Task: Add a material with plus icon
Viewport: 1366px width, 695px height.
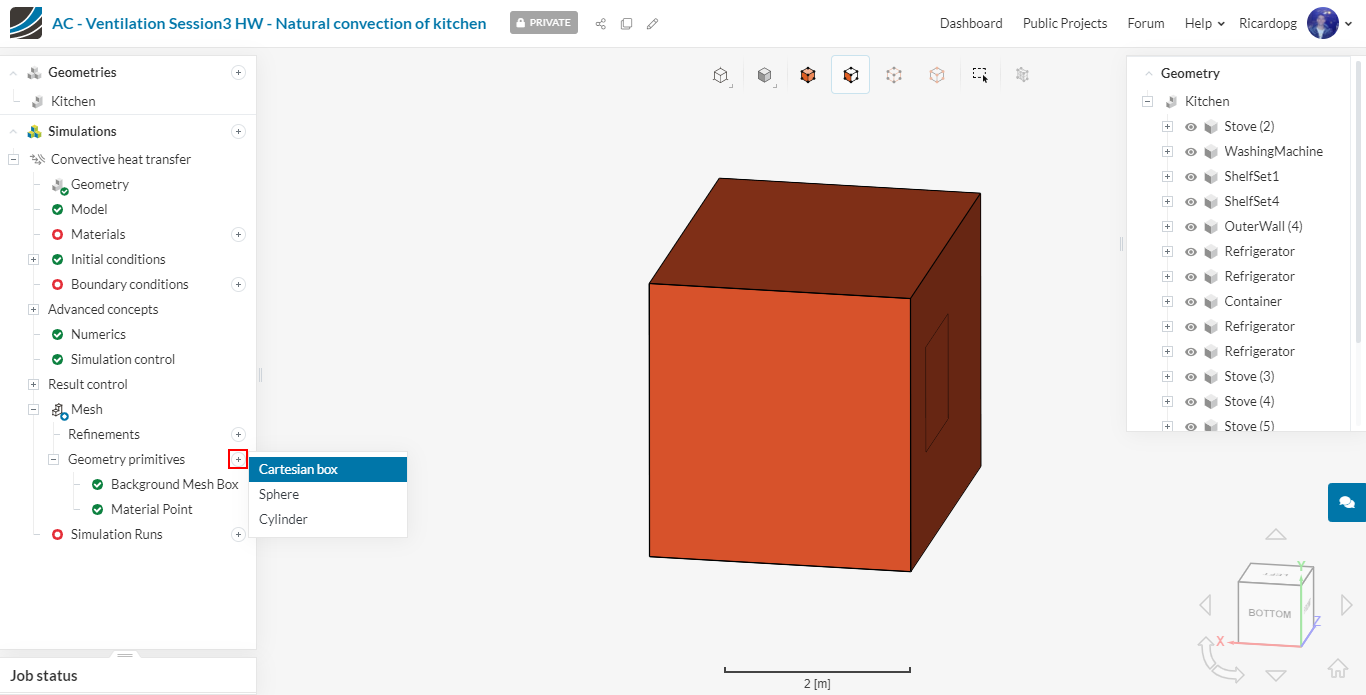Action: 238,234
